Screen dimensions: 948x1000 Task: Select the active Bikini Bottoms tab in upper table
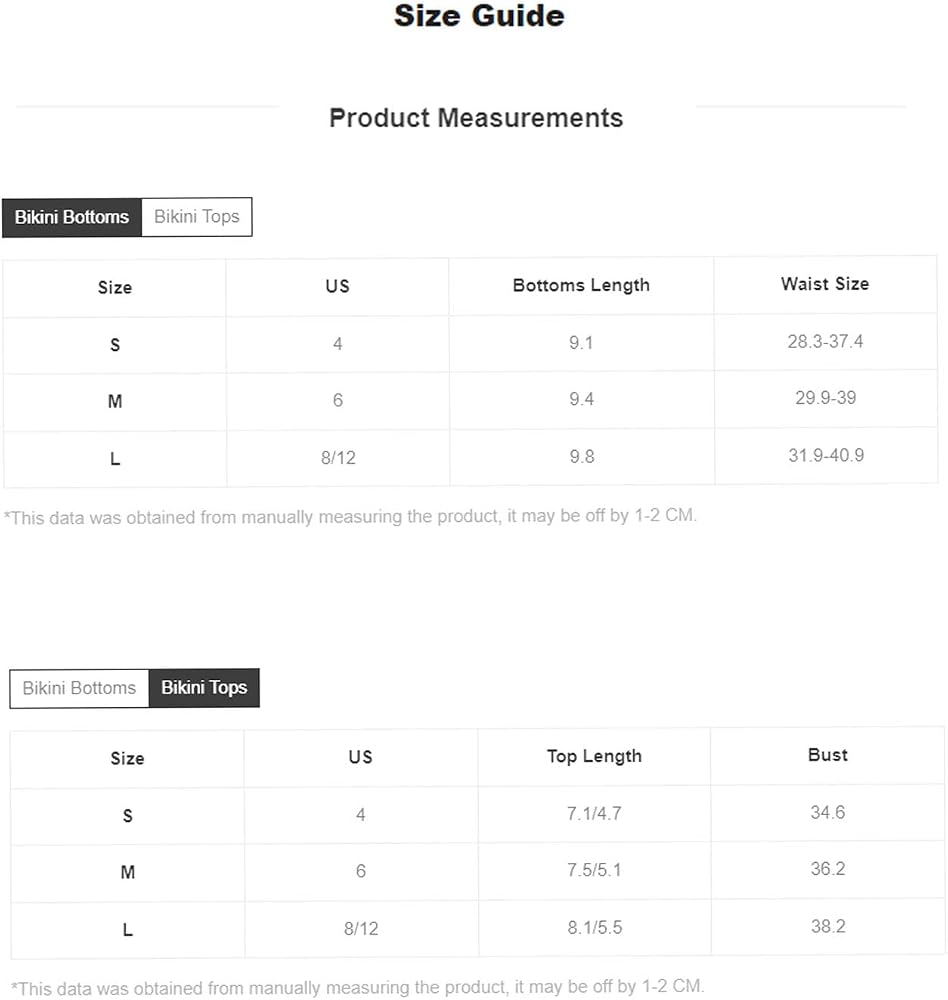[72, 217]
